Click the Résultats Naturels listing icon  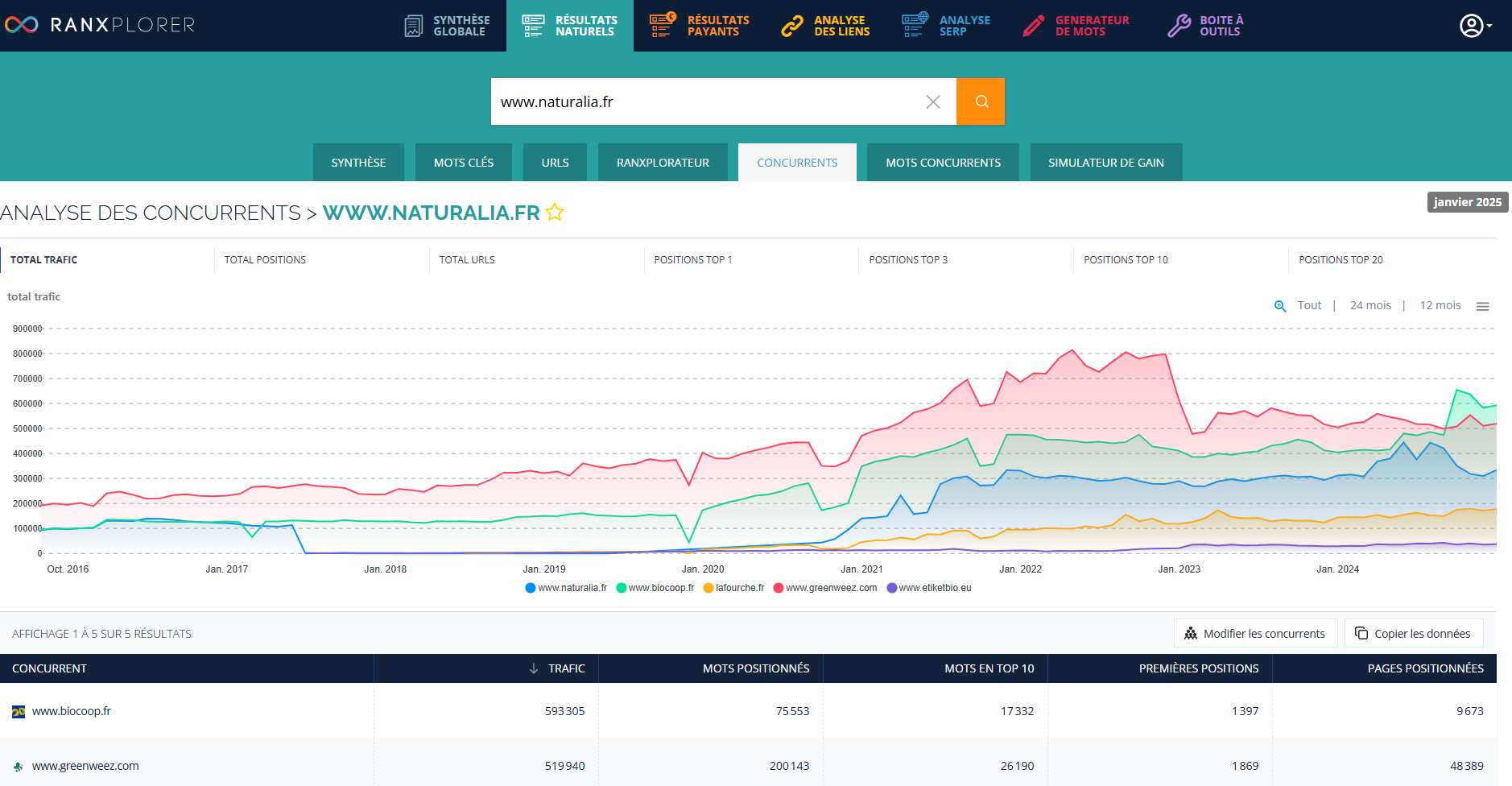(x=533, y=26)
